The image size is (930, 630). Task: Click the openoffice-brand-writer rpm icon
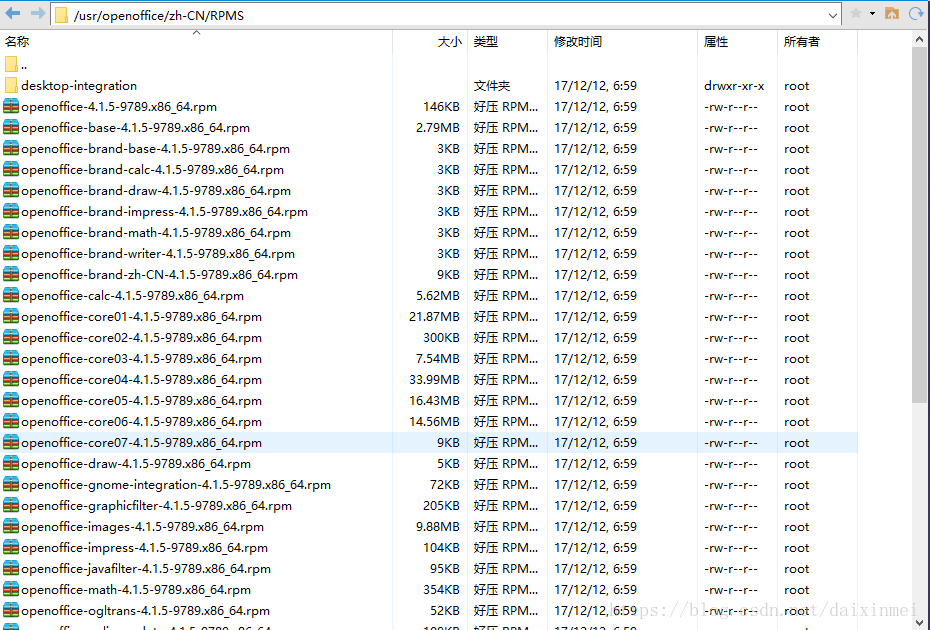point(11,253)
